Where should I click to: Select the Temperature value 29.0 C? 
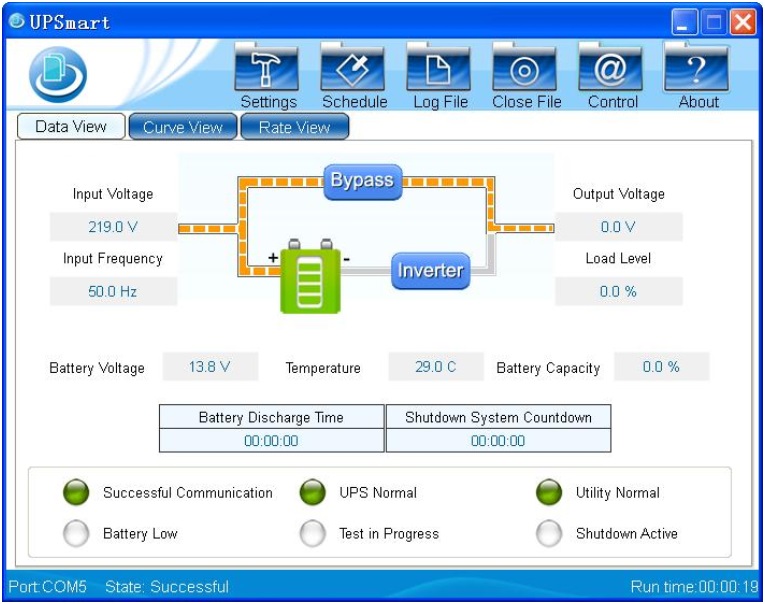[x=436, y=366]
